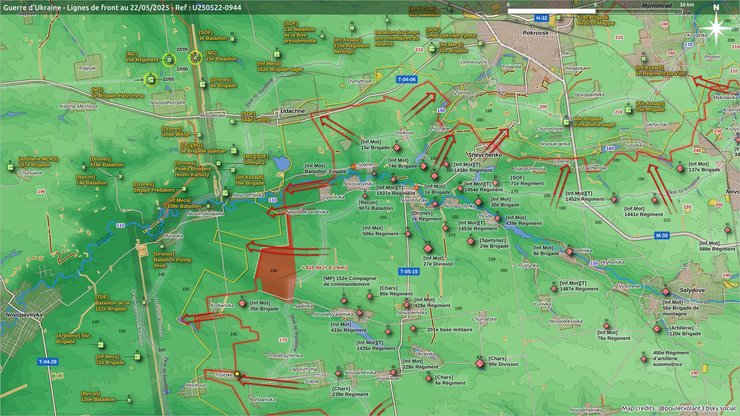This screenshot has height=416, width=740.
Task: Click the M-30 highway label
Action: point(661,234)
